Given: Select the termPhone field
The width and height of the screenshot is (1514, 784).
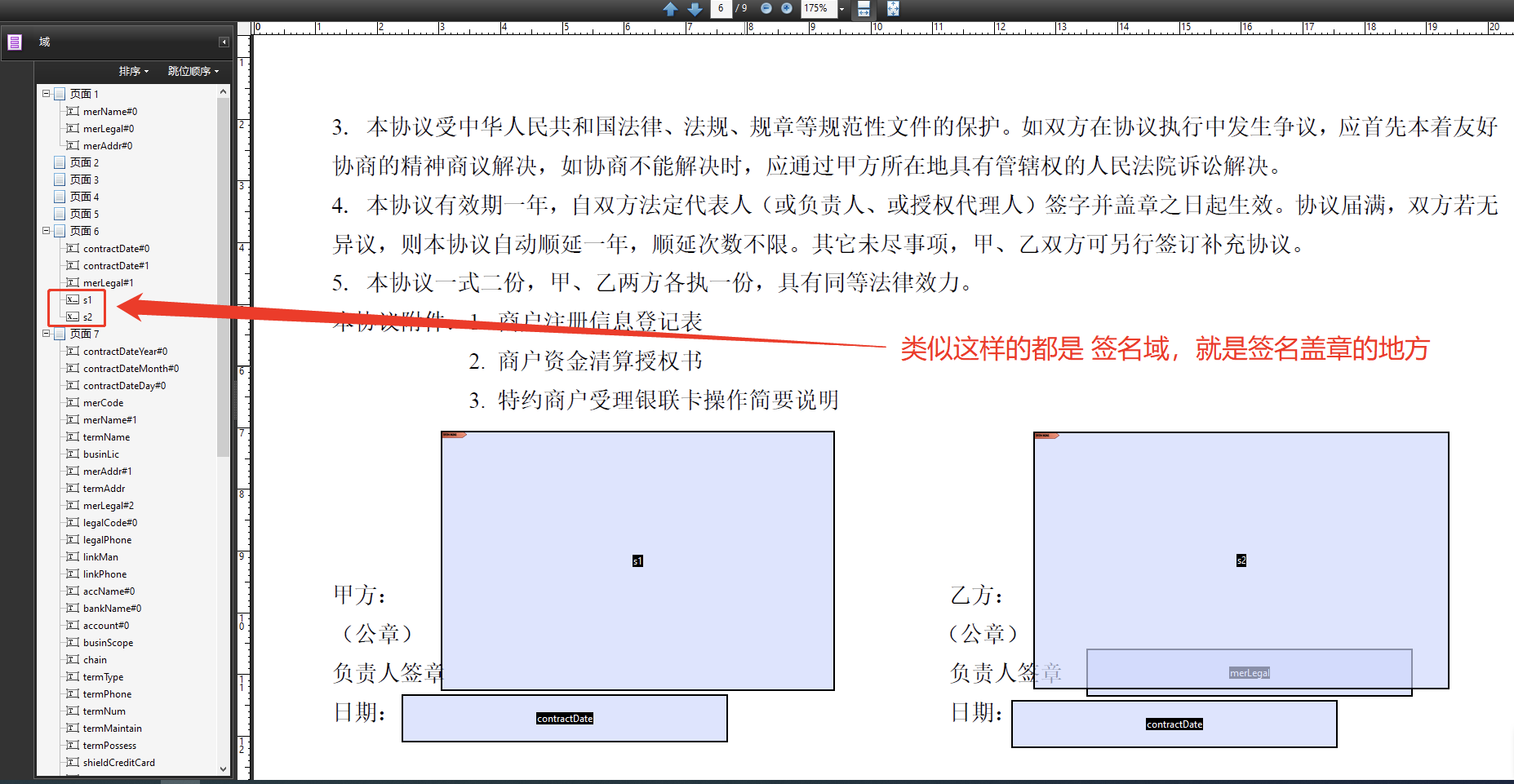Looking at the screenshot, I should pos(107,694).
